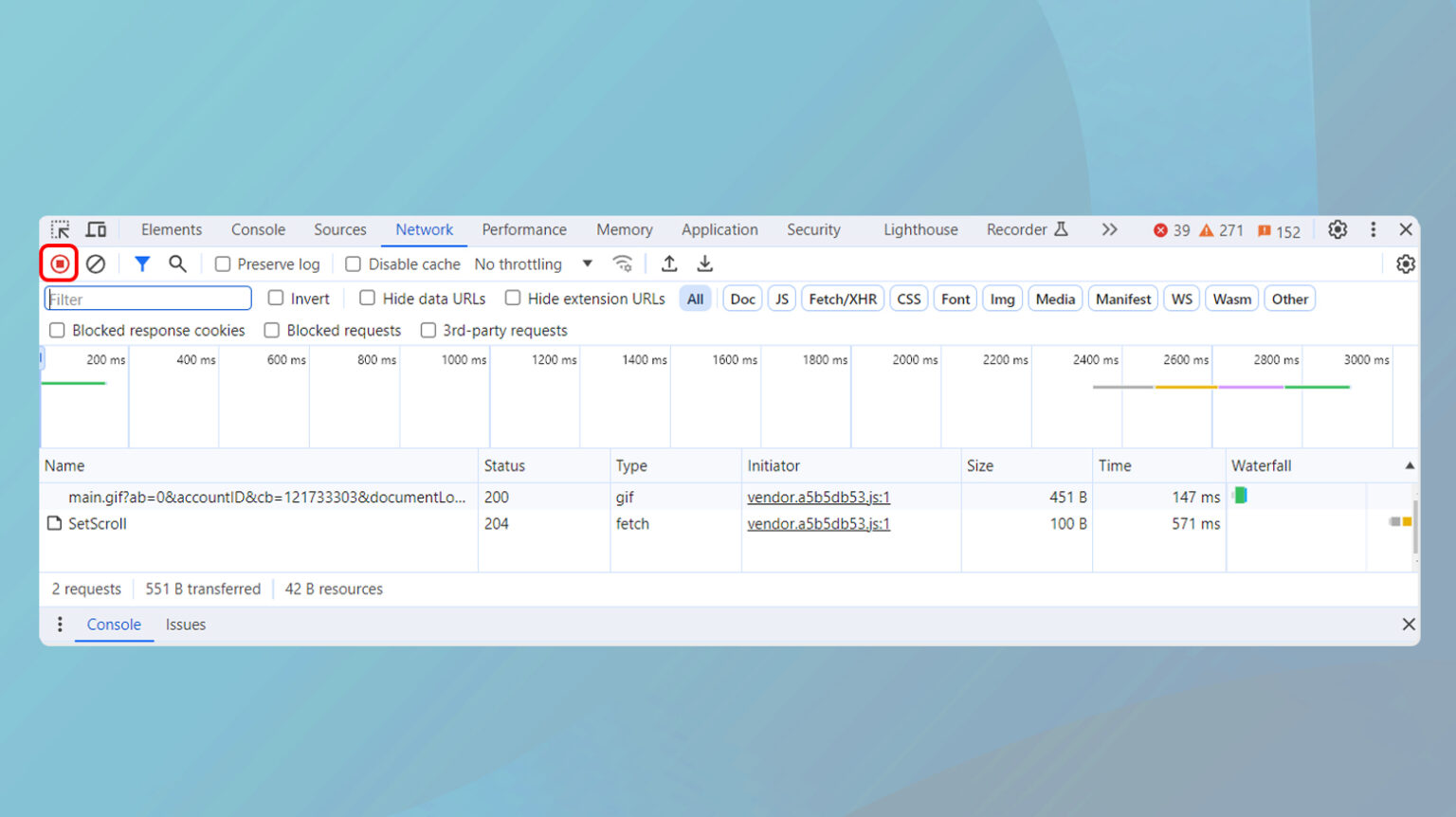Open the Lighthouse panel
1456x817 pixels.
pos(919,229)
